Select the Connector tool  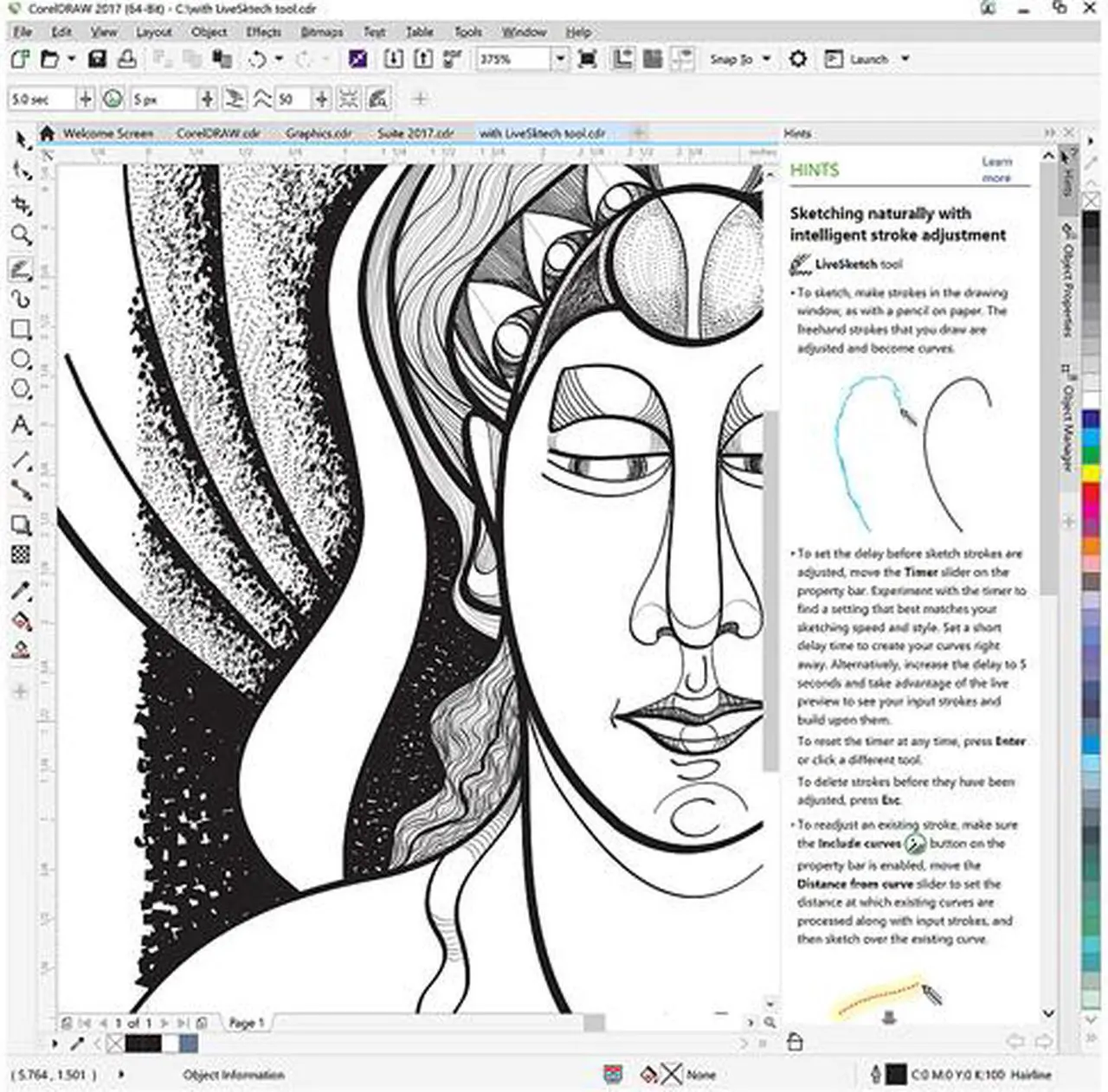click(21, 491)
